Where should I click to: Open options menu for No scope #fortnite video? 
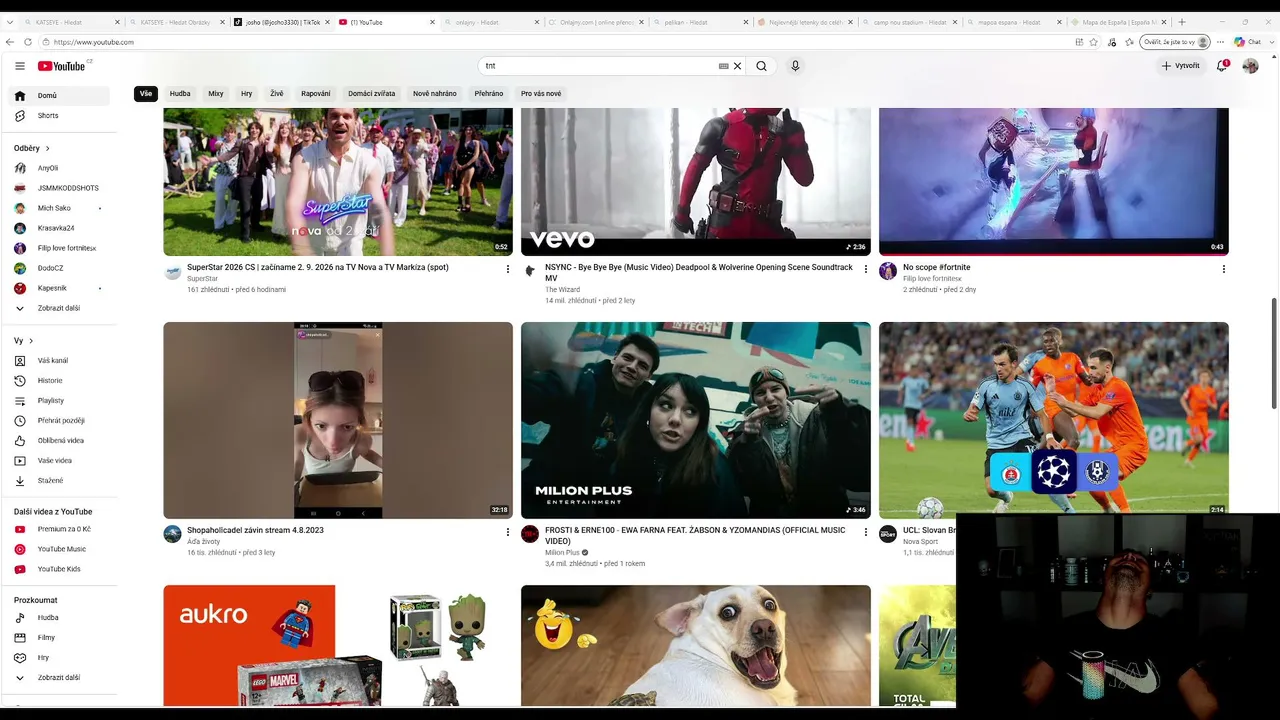(x=1223, y=269)
